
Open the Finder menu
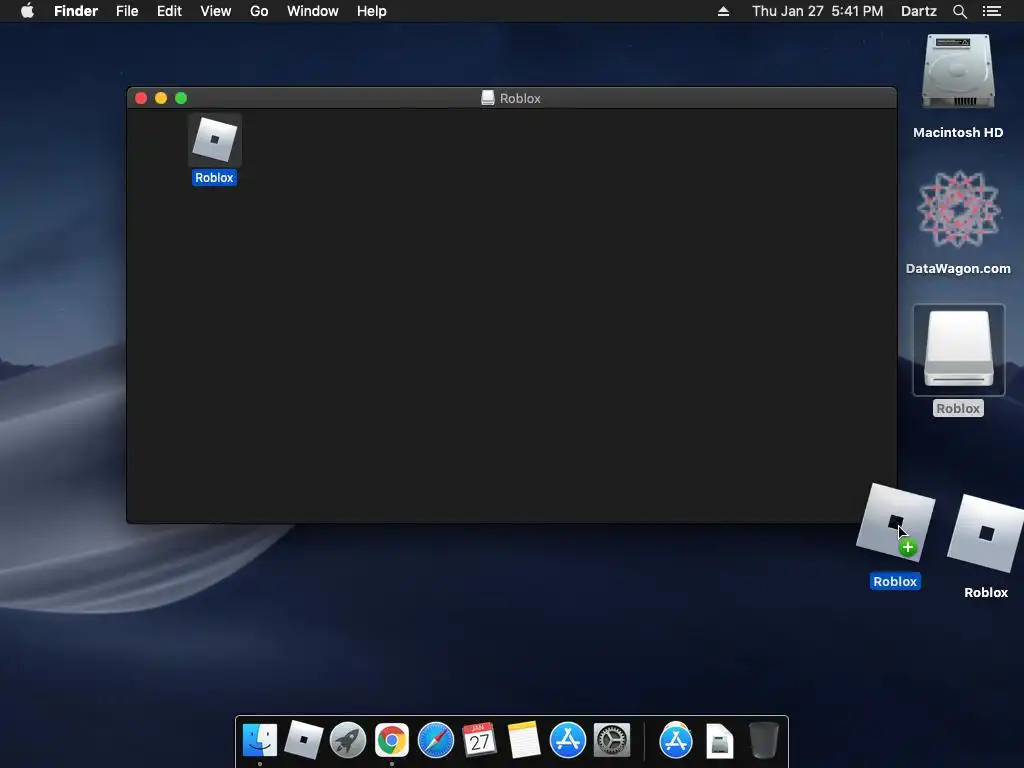[76, 11]
